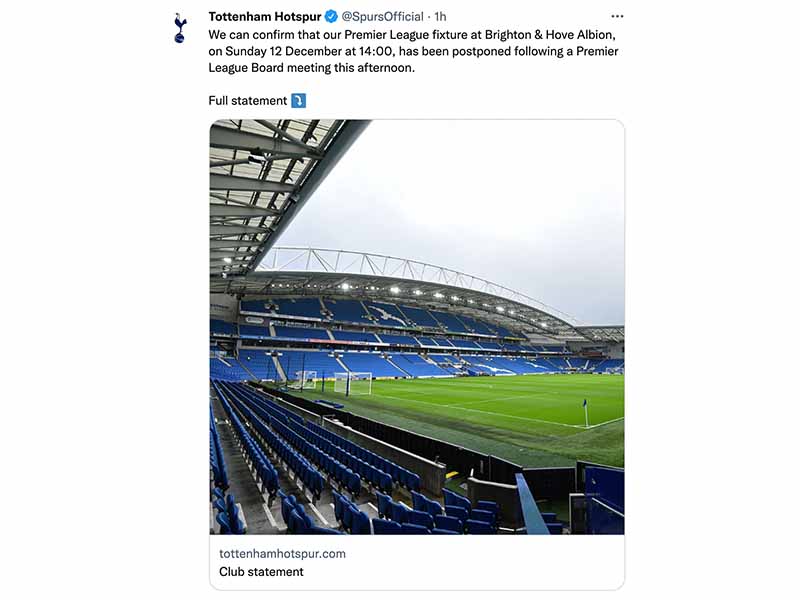Click the white goal in the stadium photo
Viewport: 800px width, 600px height.
pos(353,383)
